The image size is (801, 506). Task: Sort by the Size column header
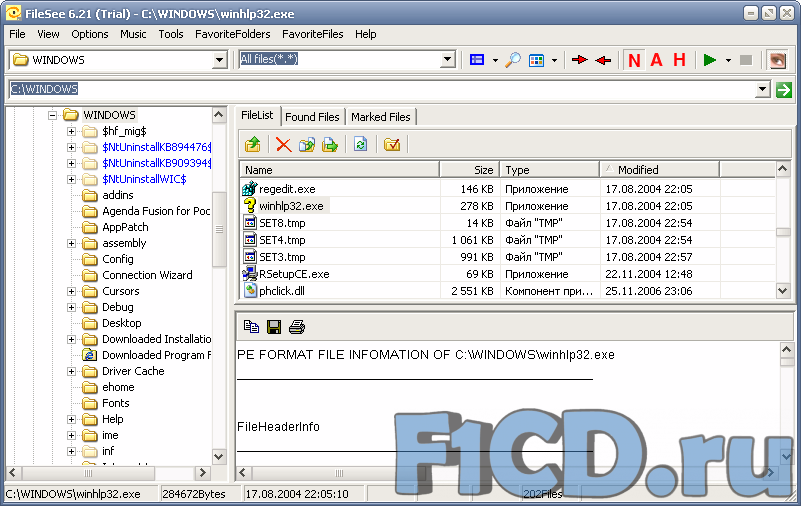pos(469,170)
